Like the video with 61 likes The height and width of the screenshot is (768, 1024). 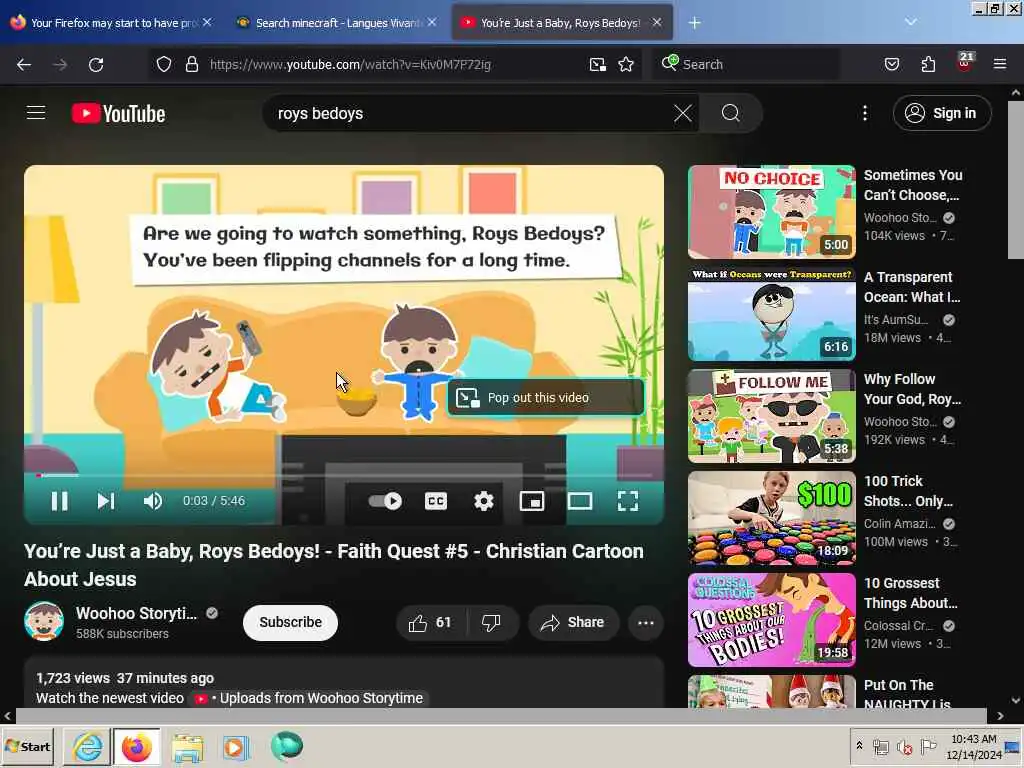click(430, 622)
